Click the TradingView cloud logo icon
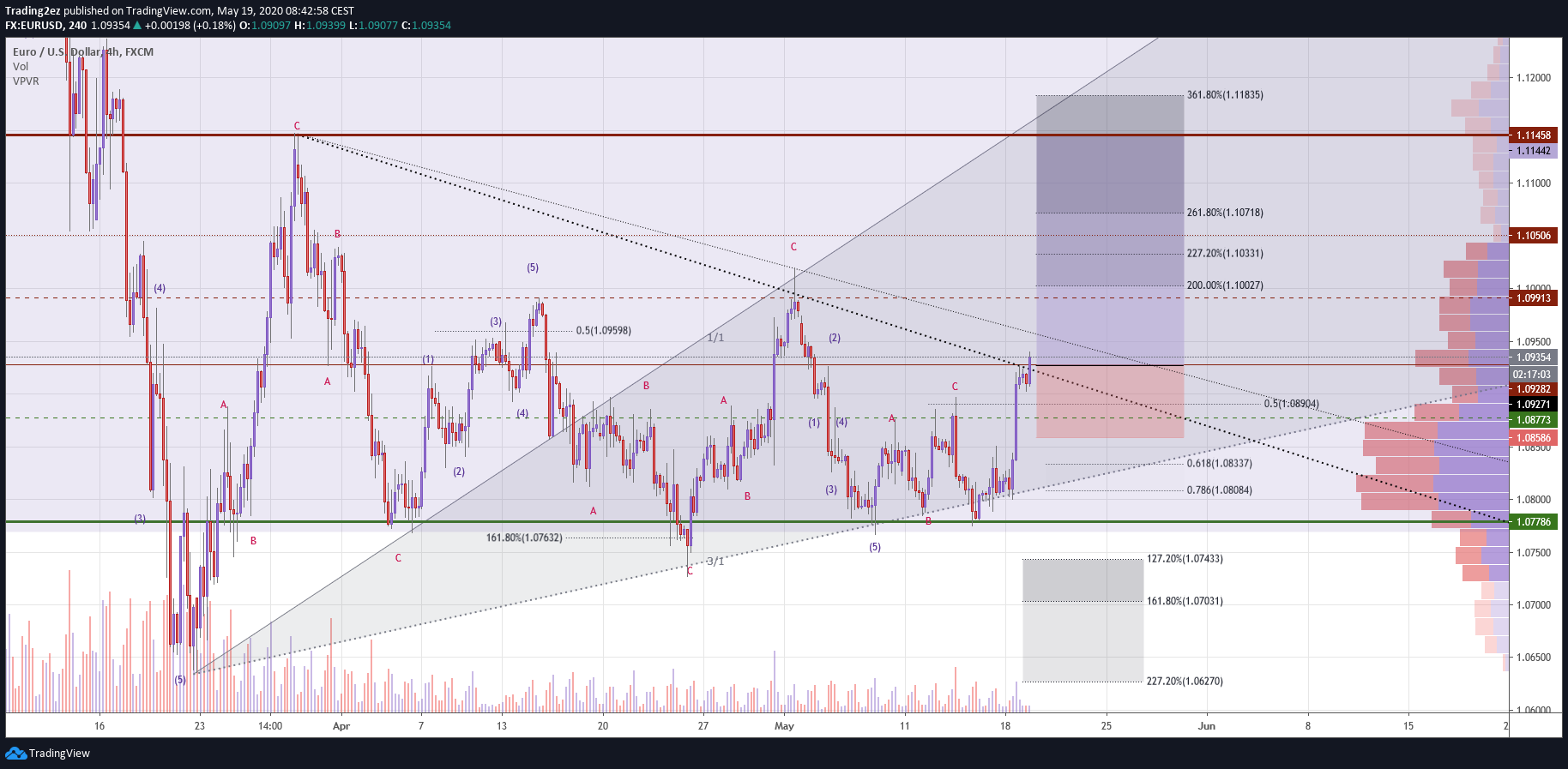This screenshot has width=1568, height=769. (15, 753)
